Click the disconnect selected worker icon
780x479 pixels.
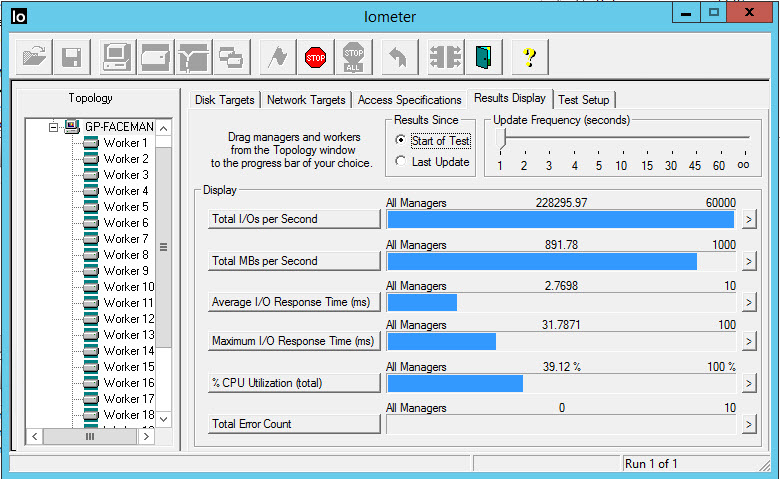(446, 57)
